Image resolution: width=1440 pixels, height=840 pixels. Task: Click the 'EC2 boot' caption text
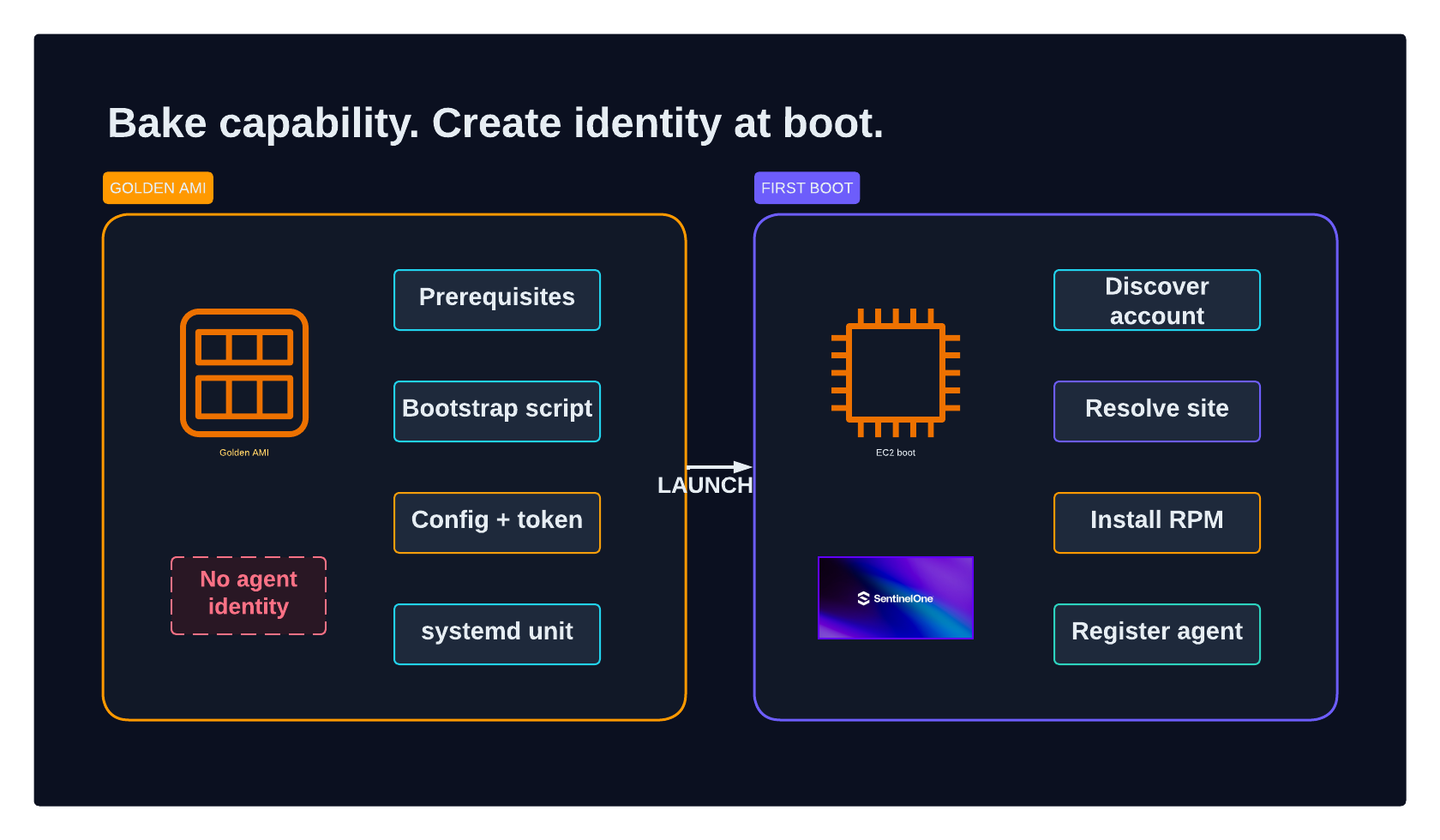pos(896,453)
